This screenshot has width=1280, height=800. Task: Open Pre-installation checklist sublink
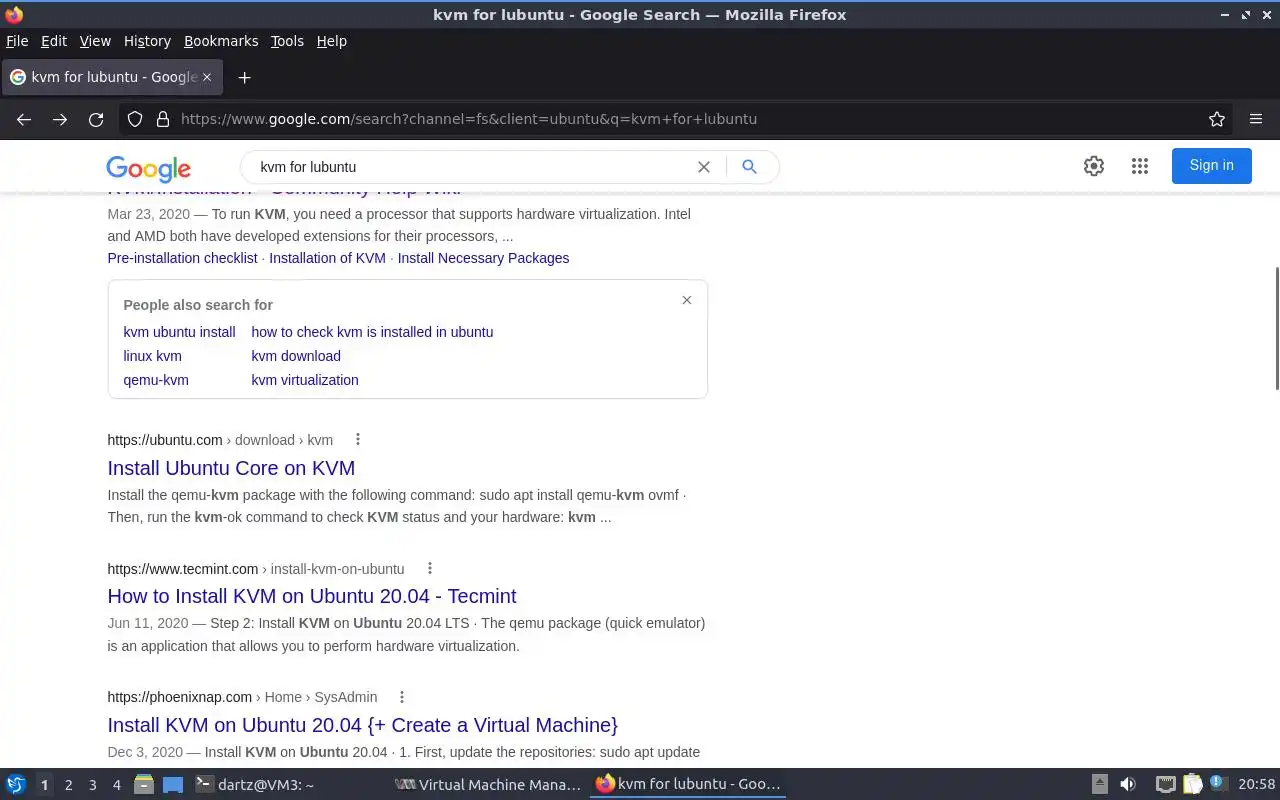point(182,258)
